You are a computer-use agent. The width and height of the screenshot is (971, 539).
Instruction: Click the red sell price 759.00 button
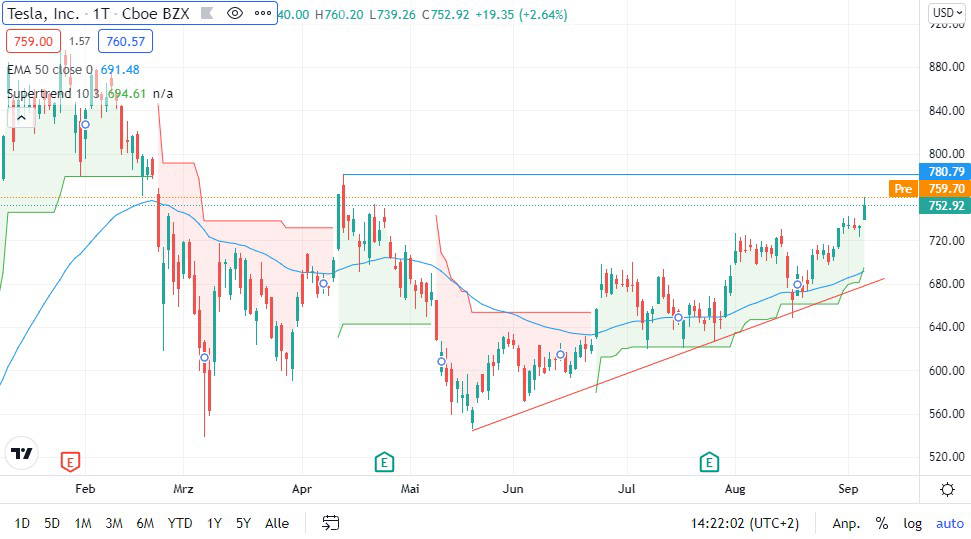point(33,42)
